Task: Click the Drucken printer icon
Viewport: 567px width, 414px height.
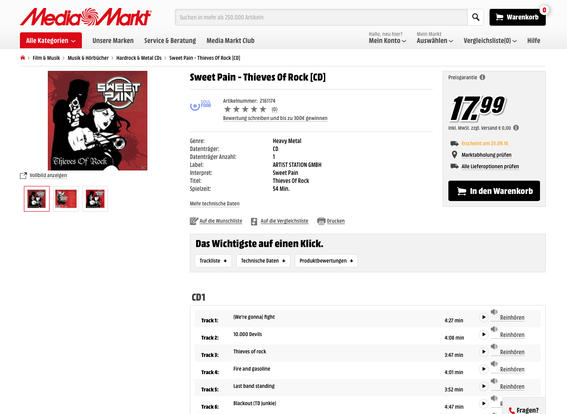Action: [x=321, y=221]
